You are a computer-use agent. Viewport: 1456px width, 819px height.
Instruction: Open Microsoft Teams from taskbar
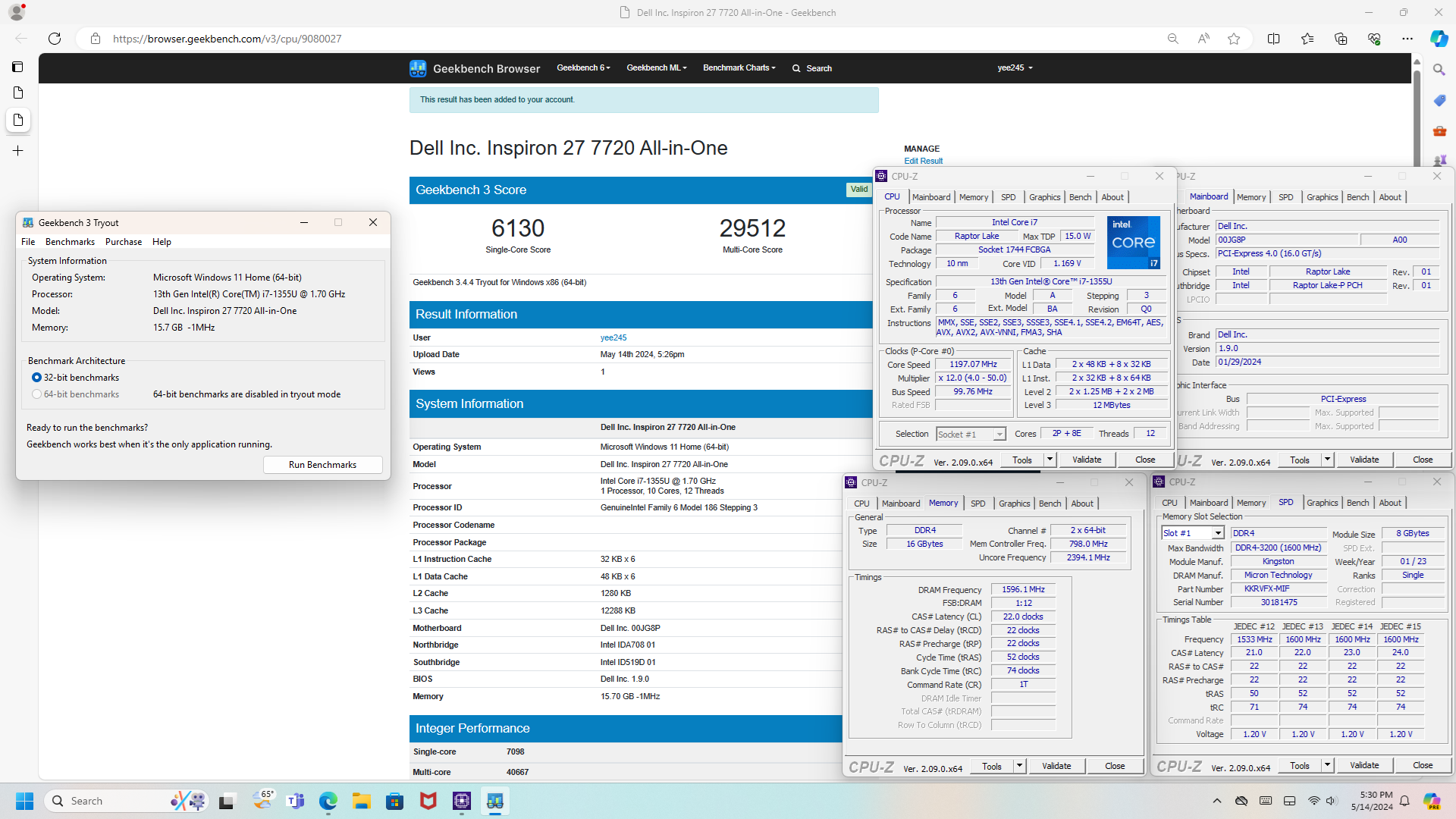(x=295, y=801)
